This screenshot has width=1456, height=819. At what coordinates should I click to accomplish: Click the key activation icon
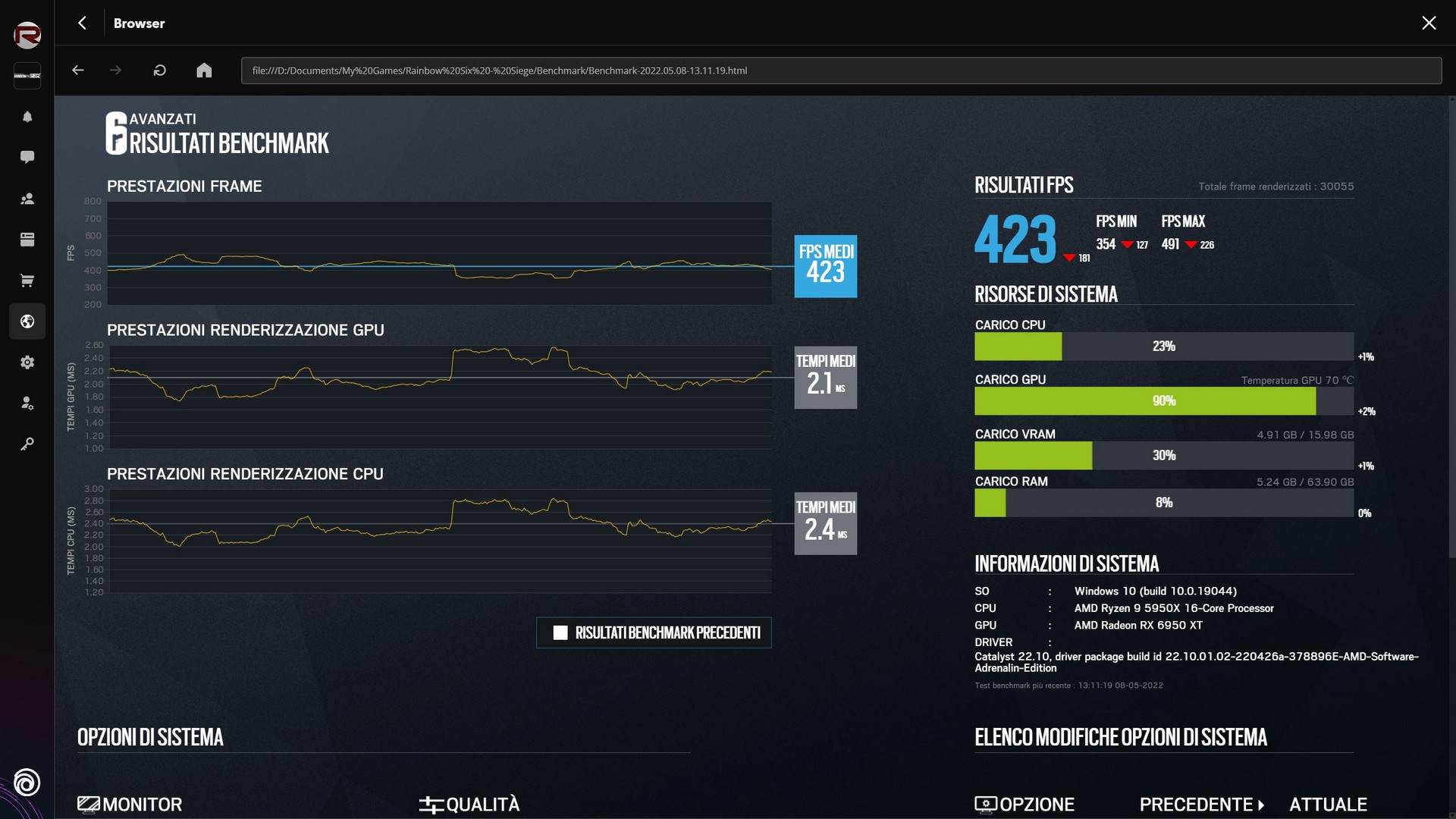pos(27,444)
